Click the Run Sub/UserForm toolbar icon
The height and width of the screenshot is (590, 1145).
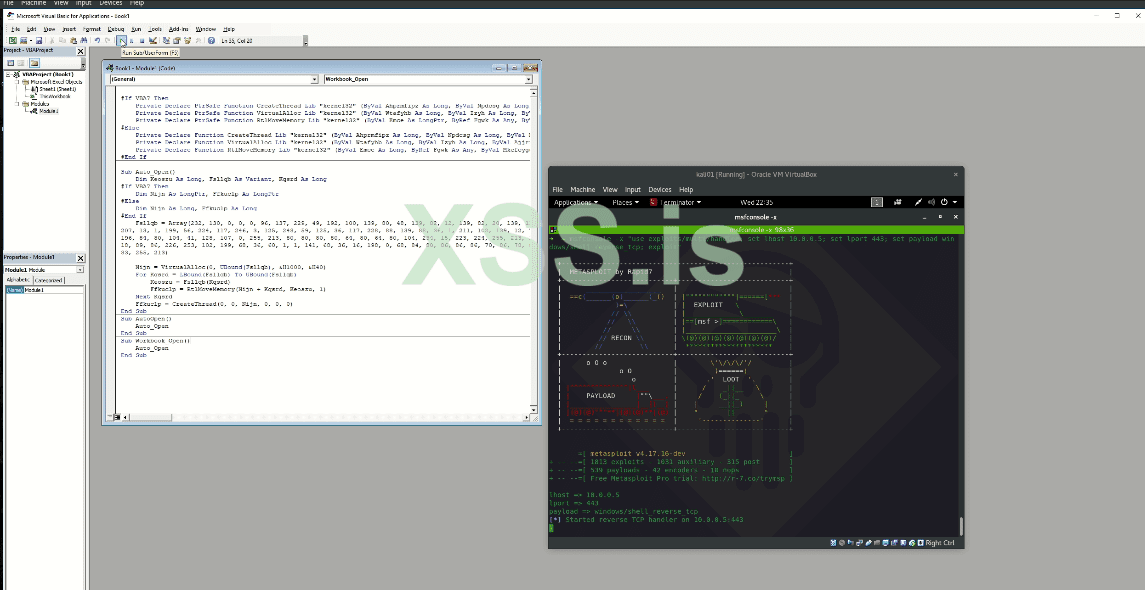122,40
